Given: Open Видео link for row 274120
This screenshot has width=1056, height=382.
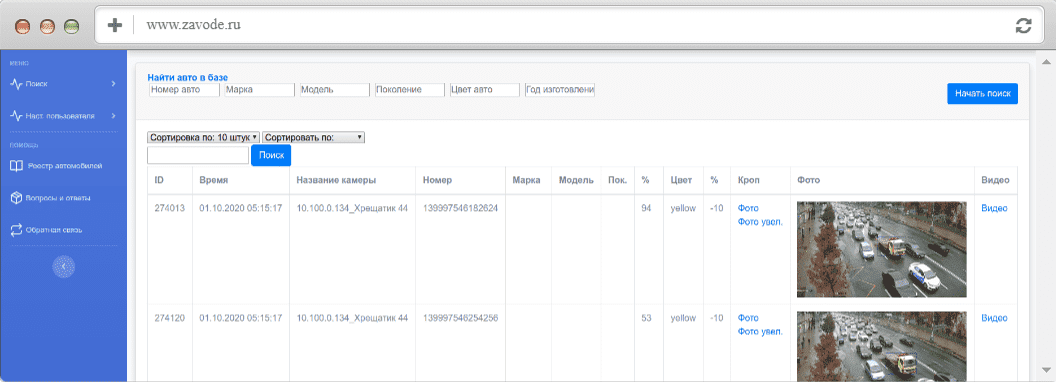Looking at the screenshot, I should point(994,318).
